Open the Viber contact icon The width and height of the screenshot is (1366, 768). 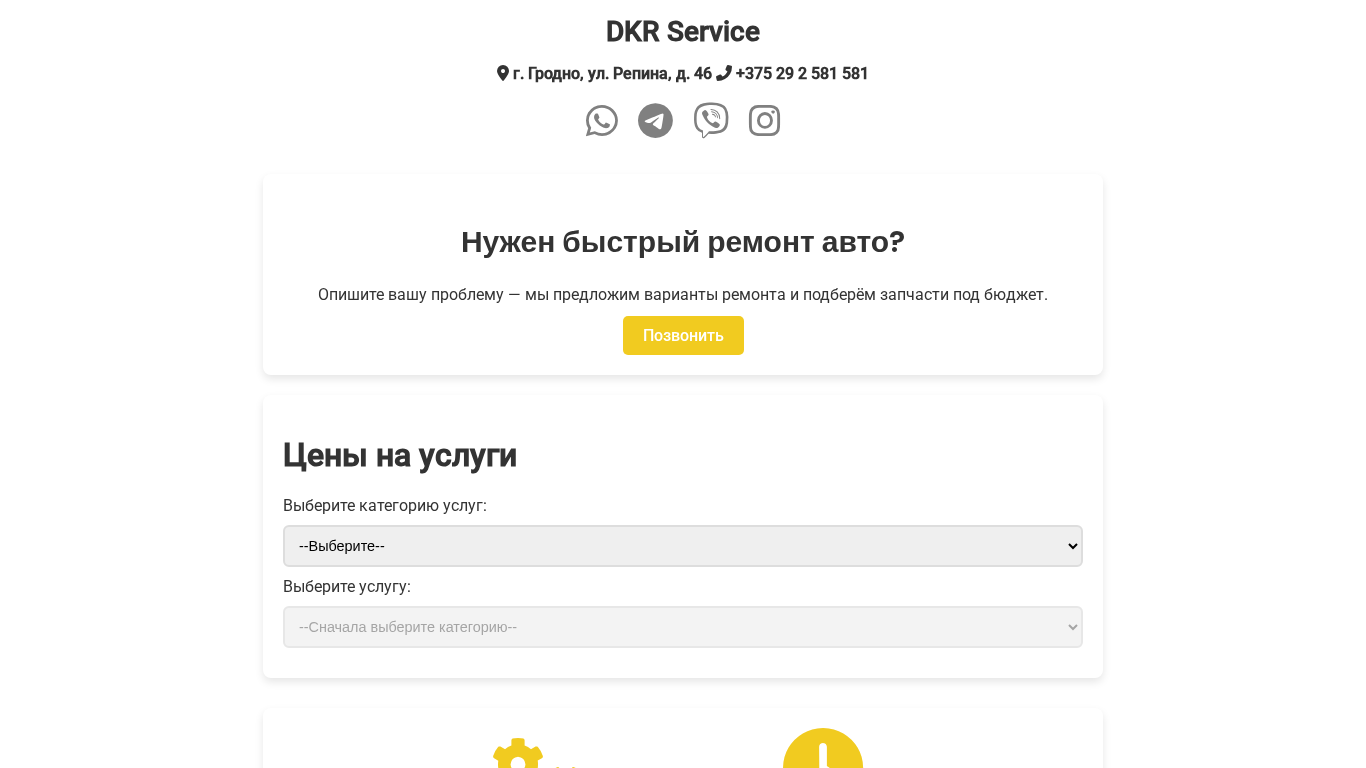[x=711, y=121]
